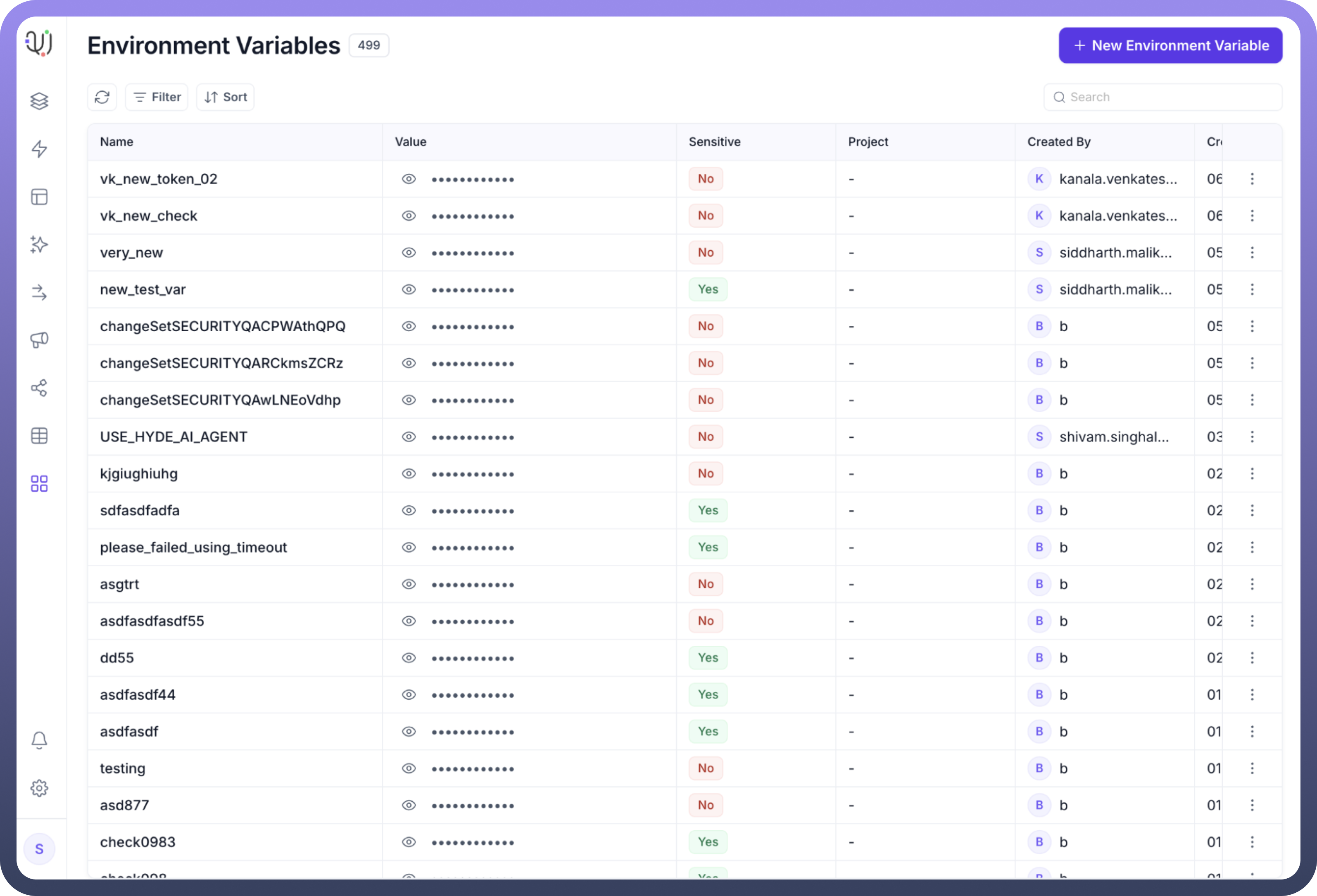This screenshot has height=896, width=1317.
Task: Open row actions menu for testing
Action: [1252, 768]
